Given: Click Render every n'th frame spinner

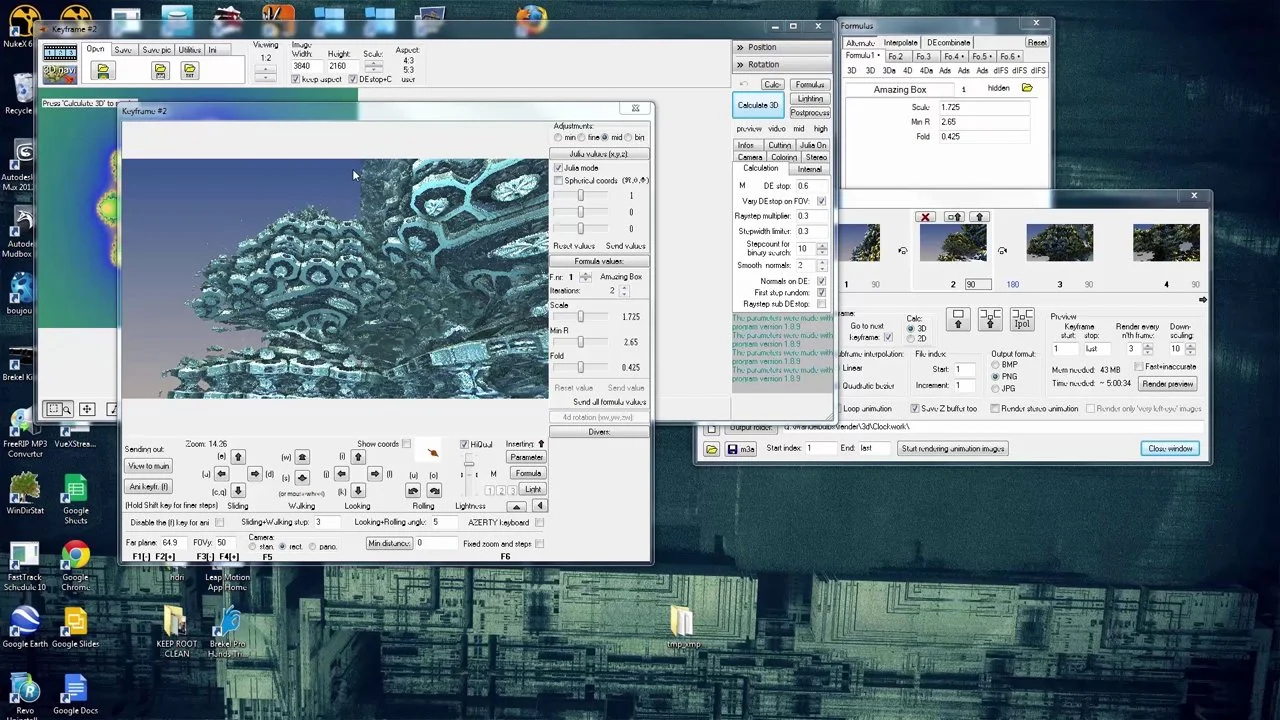Looking at the screenshot, I should 1148,349.
